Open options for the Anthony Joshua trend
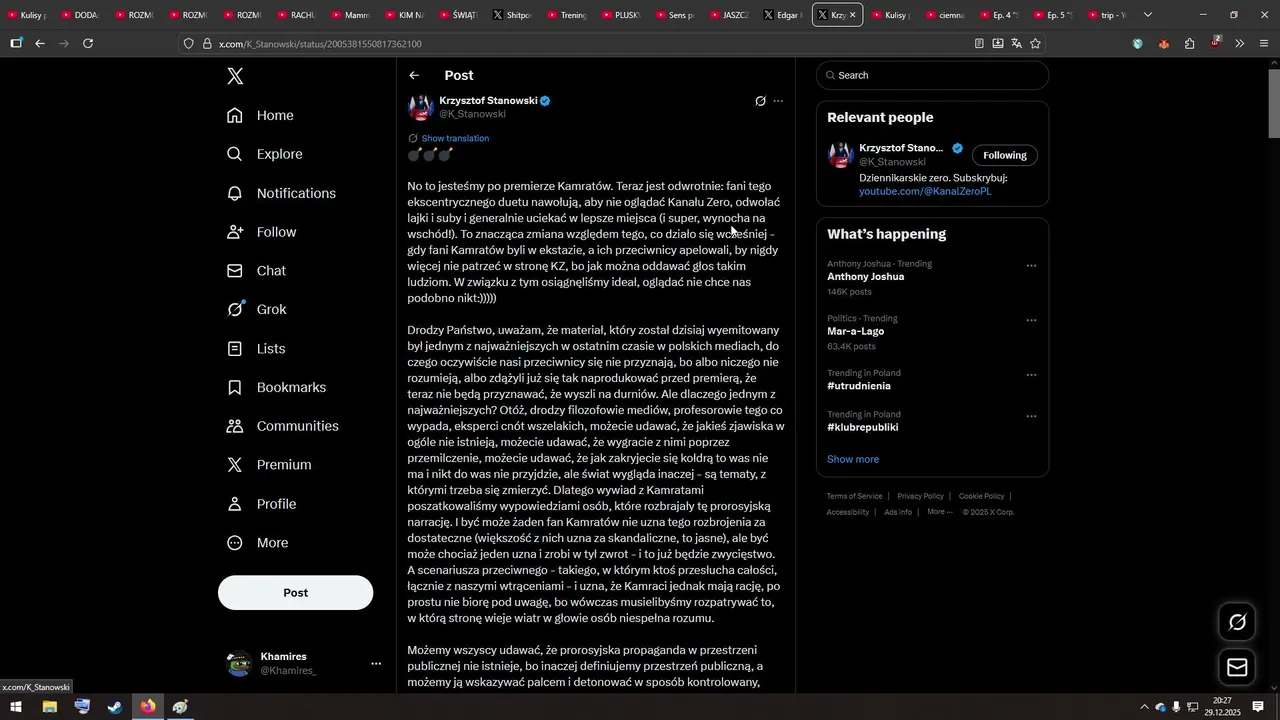Viewport: 1280px width, 720px height. point(1031,266)
